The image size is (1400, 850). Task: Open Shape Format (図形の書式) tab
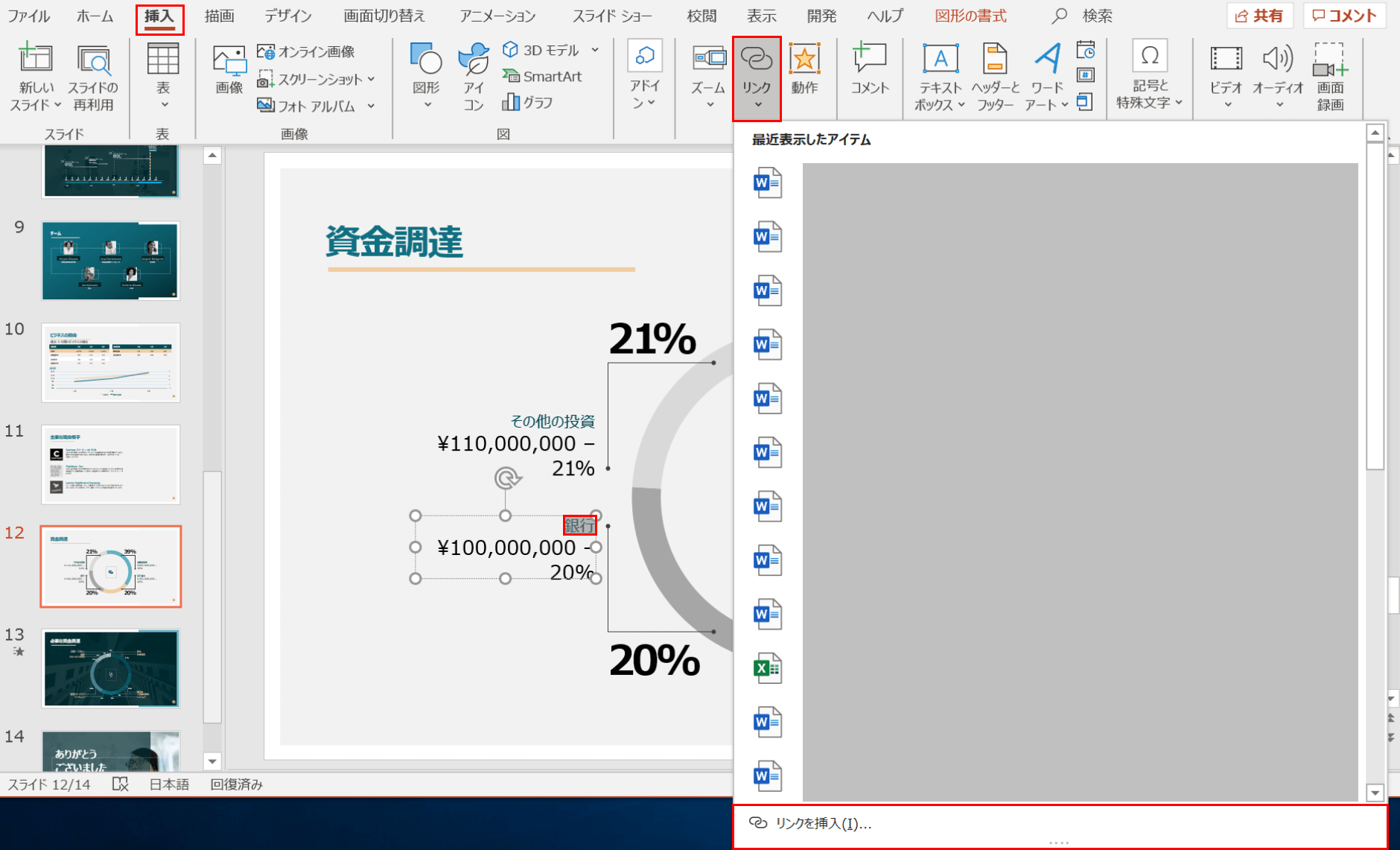(970, 16)
